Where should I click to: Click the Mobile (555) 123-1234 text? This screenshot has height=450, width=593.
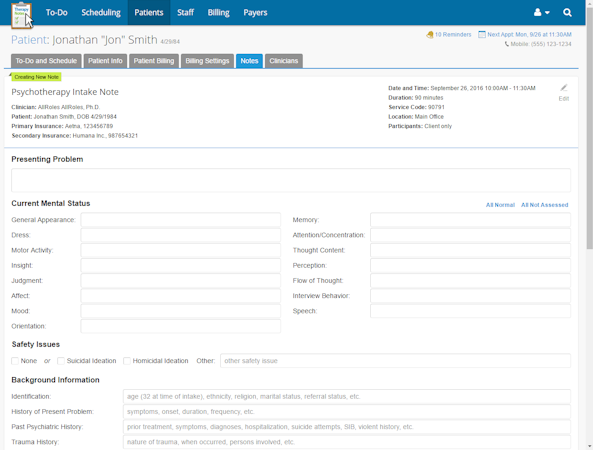click(x=541, y=44)
